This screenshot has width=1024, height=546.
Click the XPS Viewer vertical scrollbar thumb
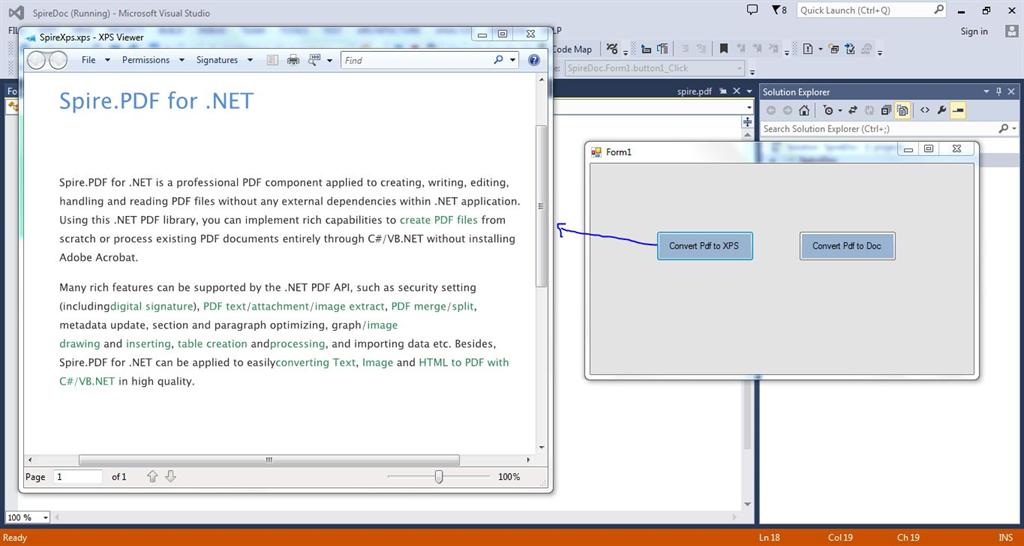tap(541, 206)
